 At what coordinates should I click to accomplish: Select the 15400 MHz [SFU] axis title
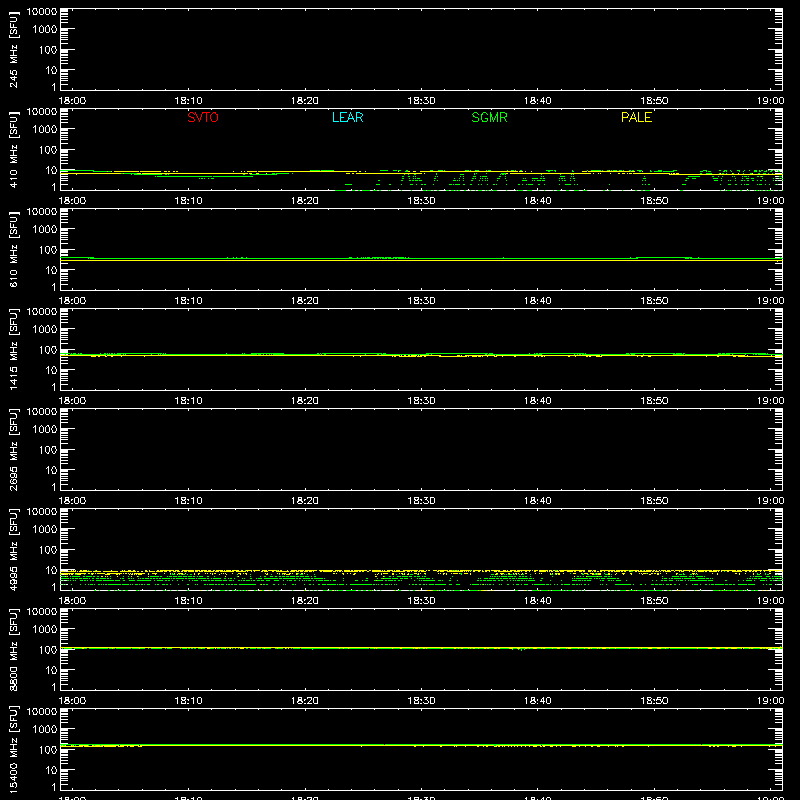[x=13, y=749]
